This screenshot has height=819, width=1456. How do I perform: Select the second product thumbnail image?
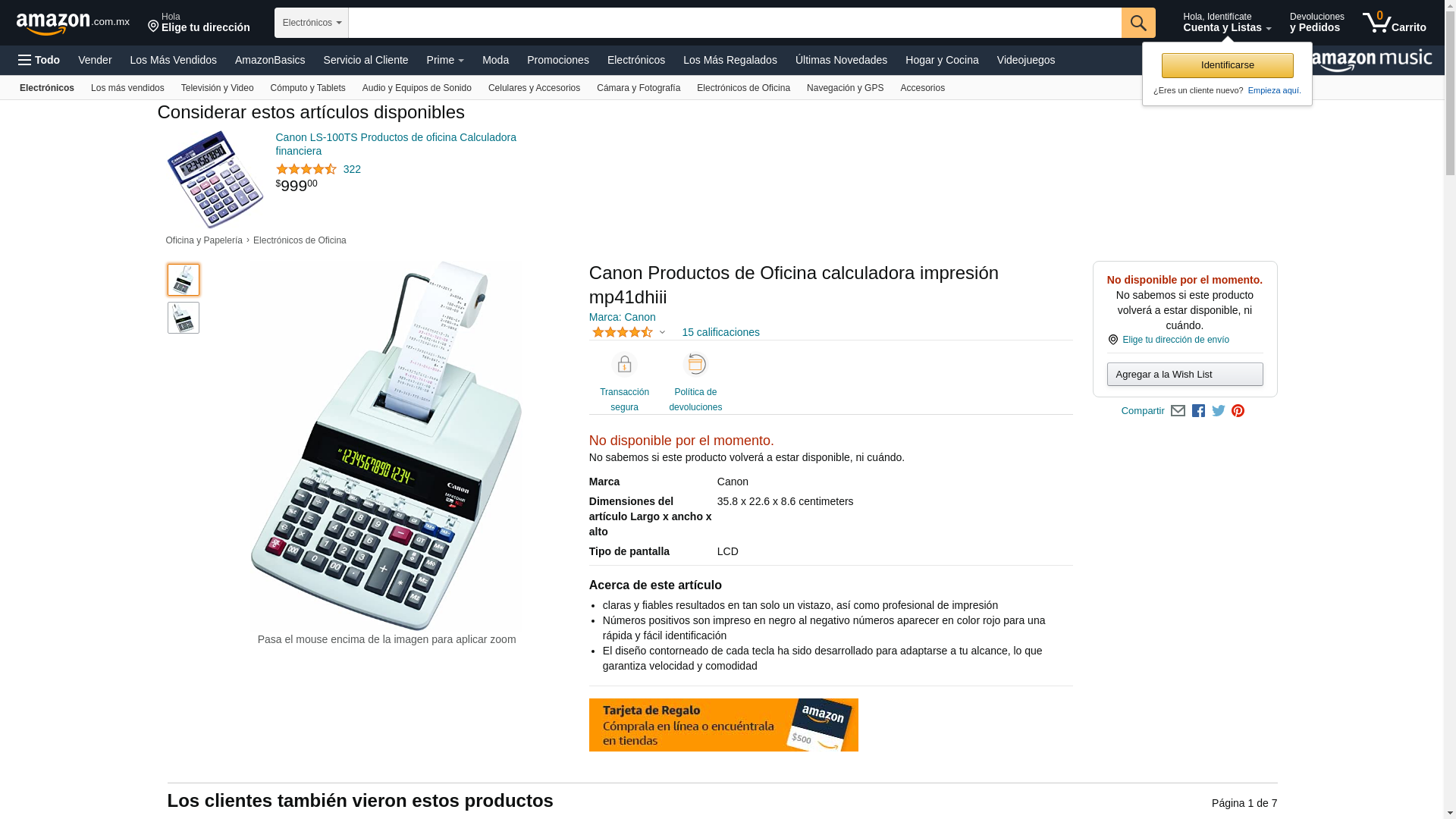[x=184, y=318]
